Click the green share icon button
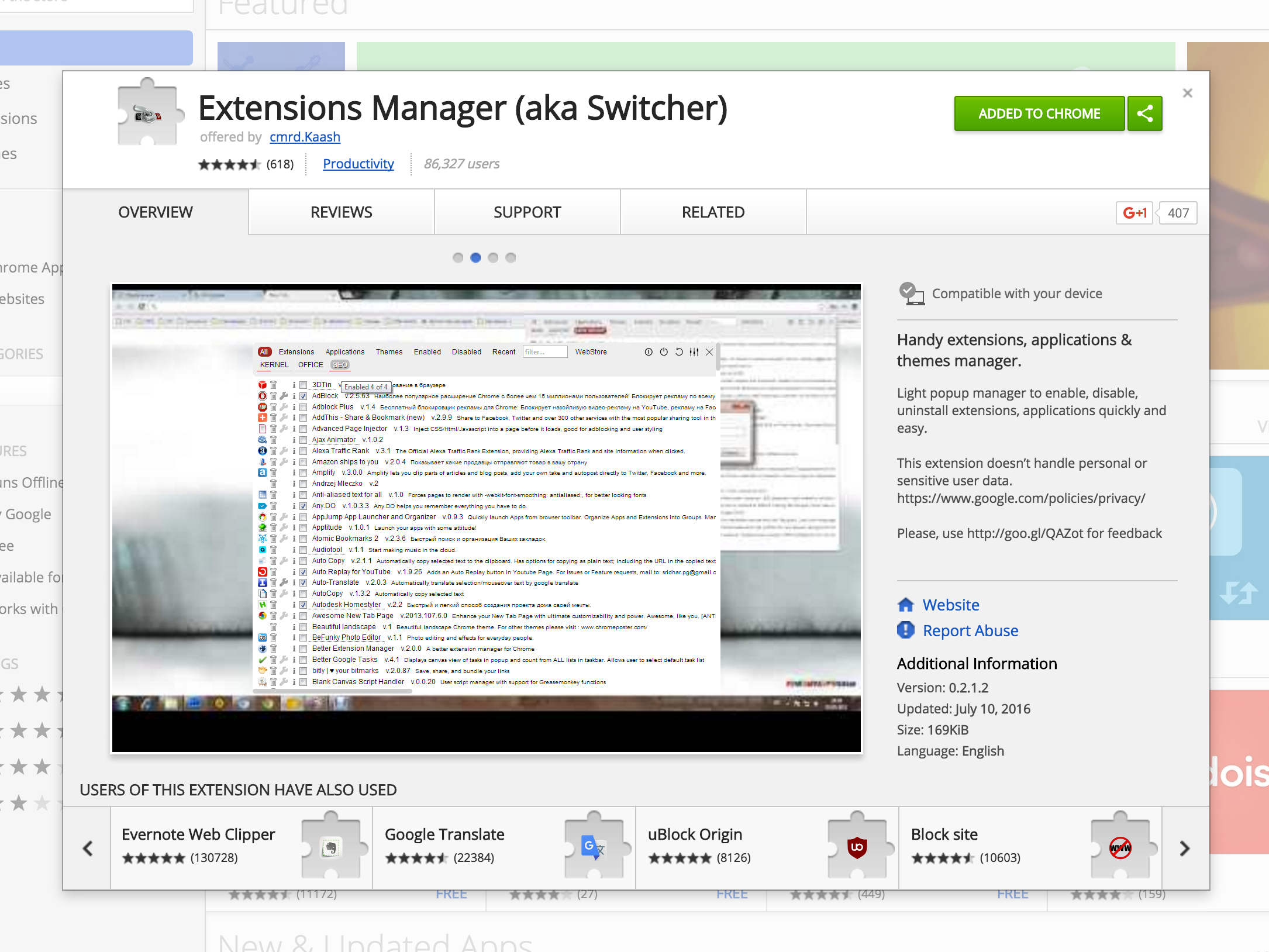 coord(1144,113)
